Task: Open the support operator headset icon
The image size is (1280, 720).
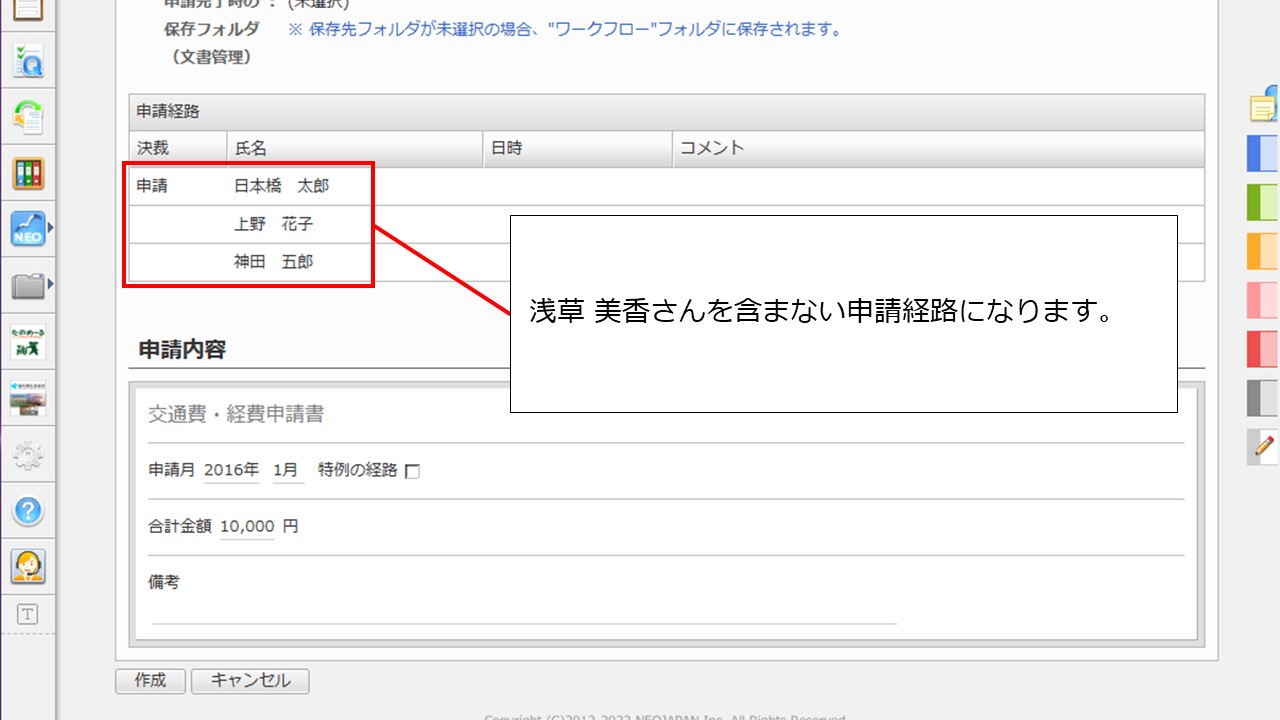Action: (x=28, y=567)
